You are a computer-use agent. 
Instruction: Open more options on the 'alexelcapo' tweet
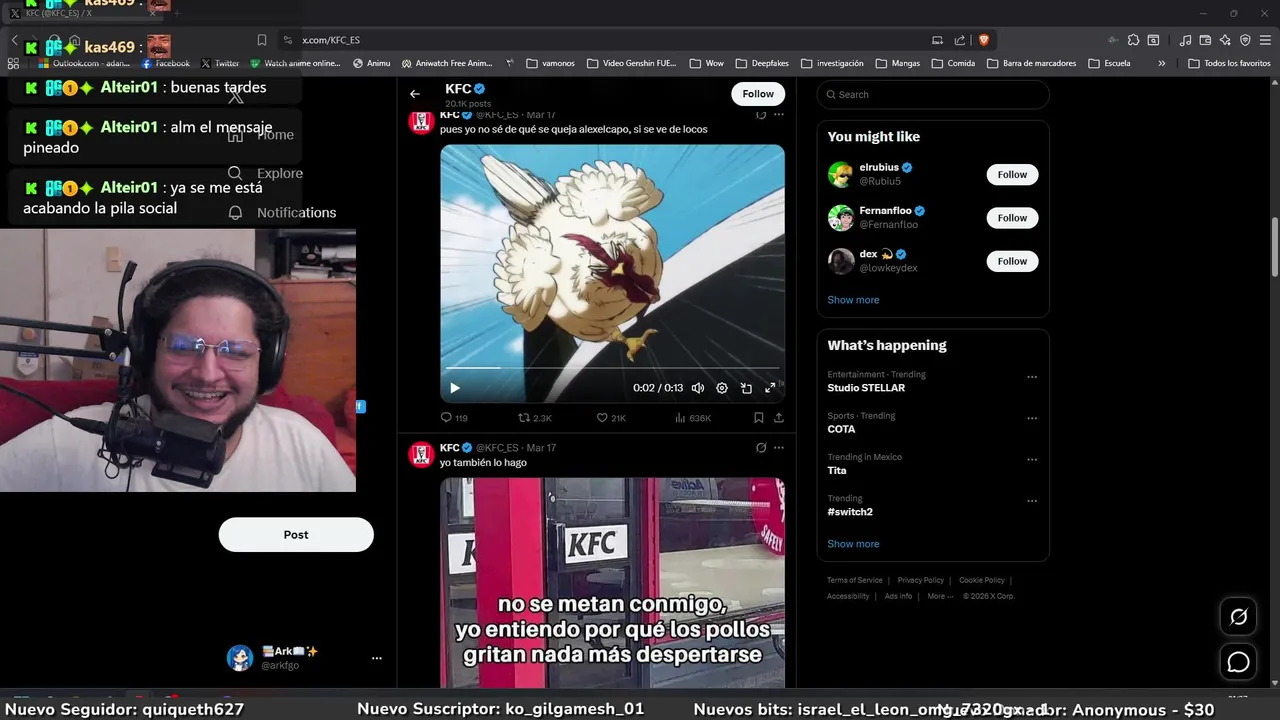coord(779,115)
